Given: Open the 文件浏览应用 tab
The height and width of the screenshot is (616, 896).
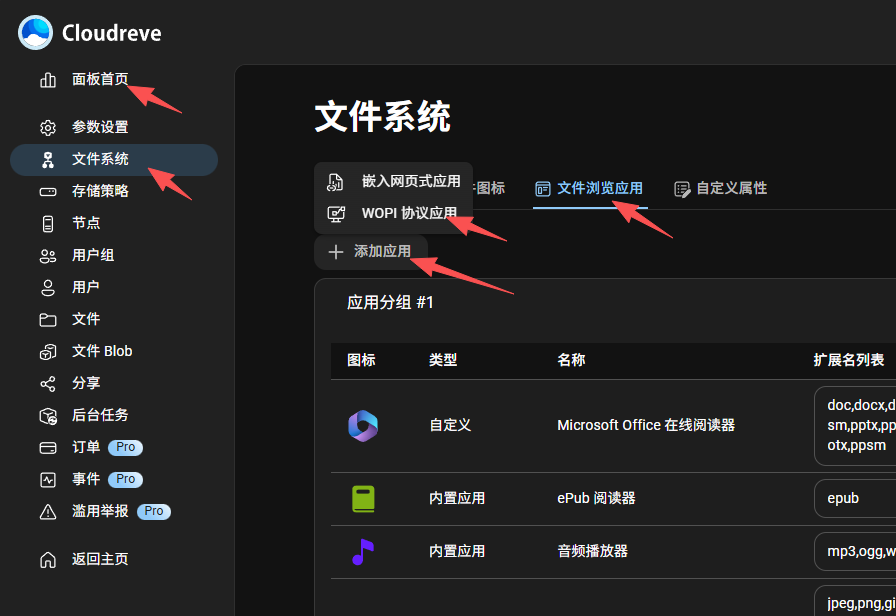Looking at the screenshot, I should [591, 188].
